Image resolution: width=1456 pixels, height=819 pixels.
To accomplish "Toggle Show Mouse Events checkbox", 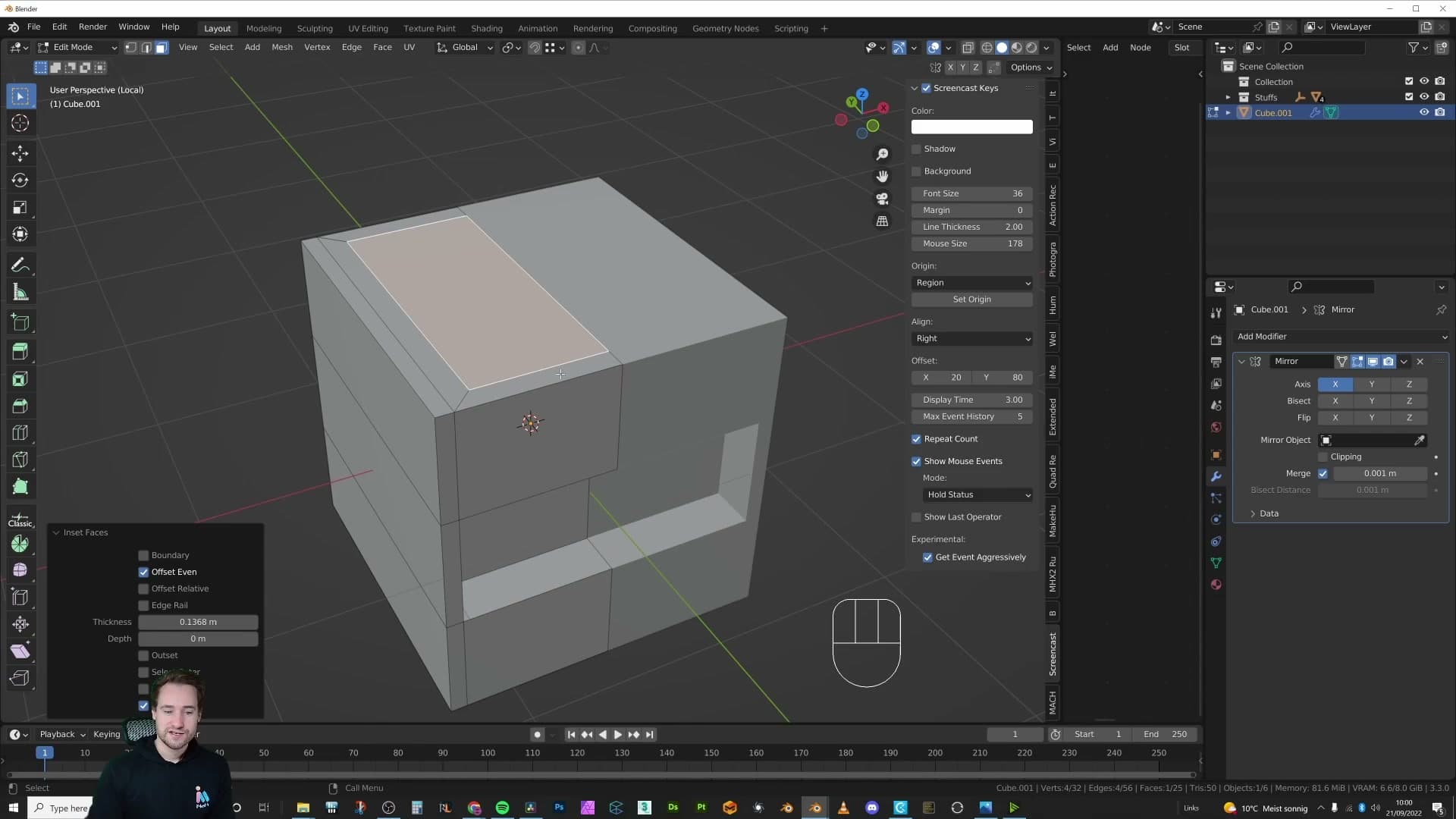I will pyautogui.click(x=916, y=461).
